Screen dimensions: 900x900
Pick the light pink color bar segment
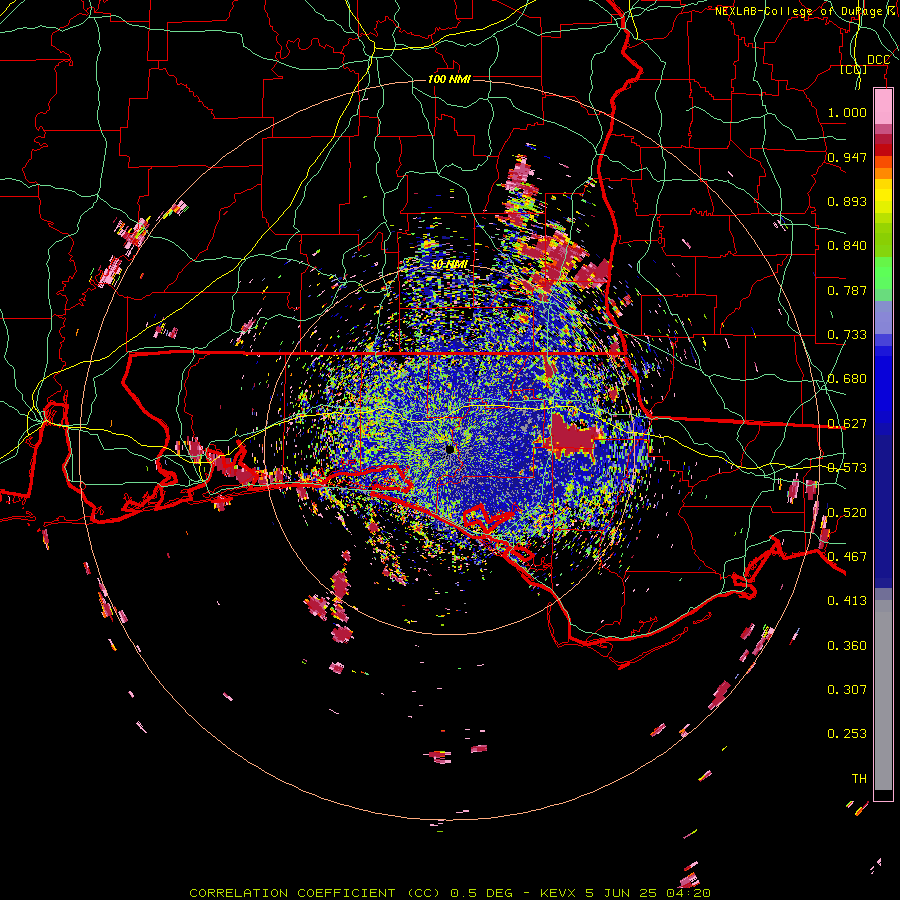click(x=883, y=107)
